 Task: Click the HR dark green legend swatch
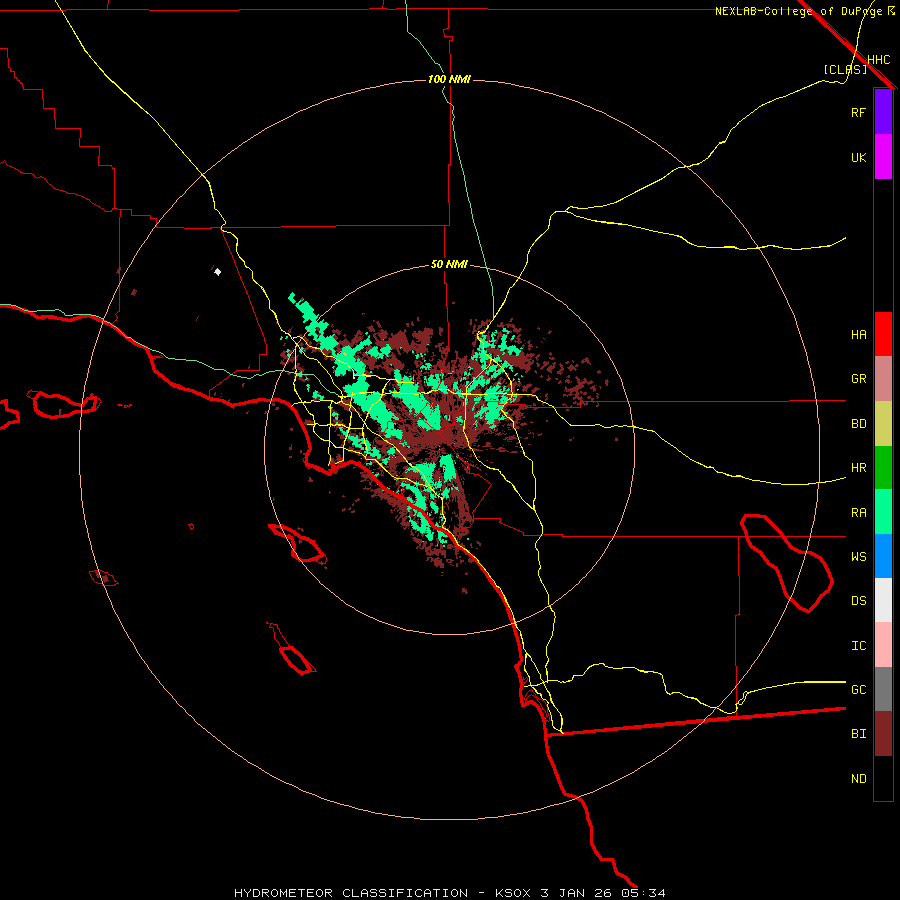(x=883, y=467)
